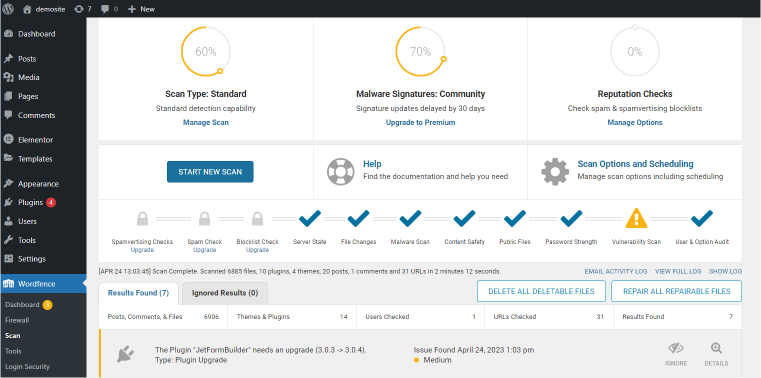Image resolution: width=761 pixels, height=378 pixels.
Task: Click the Wordfence shield icon
Action: [x=8, y=284]
